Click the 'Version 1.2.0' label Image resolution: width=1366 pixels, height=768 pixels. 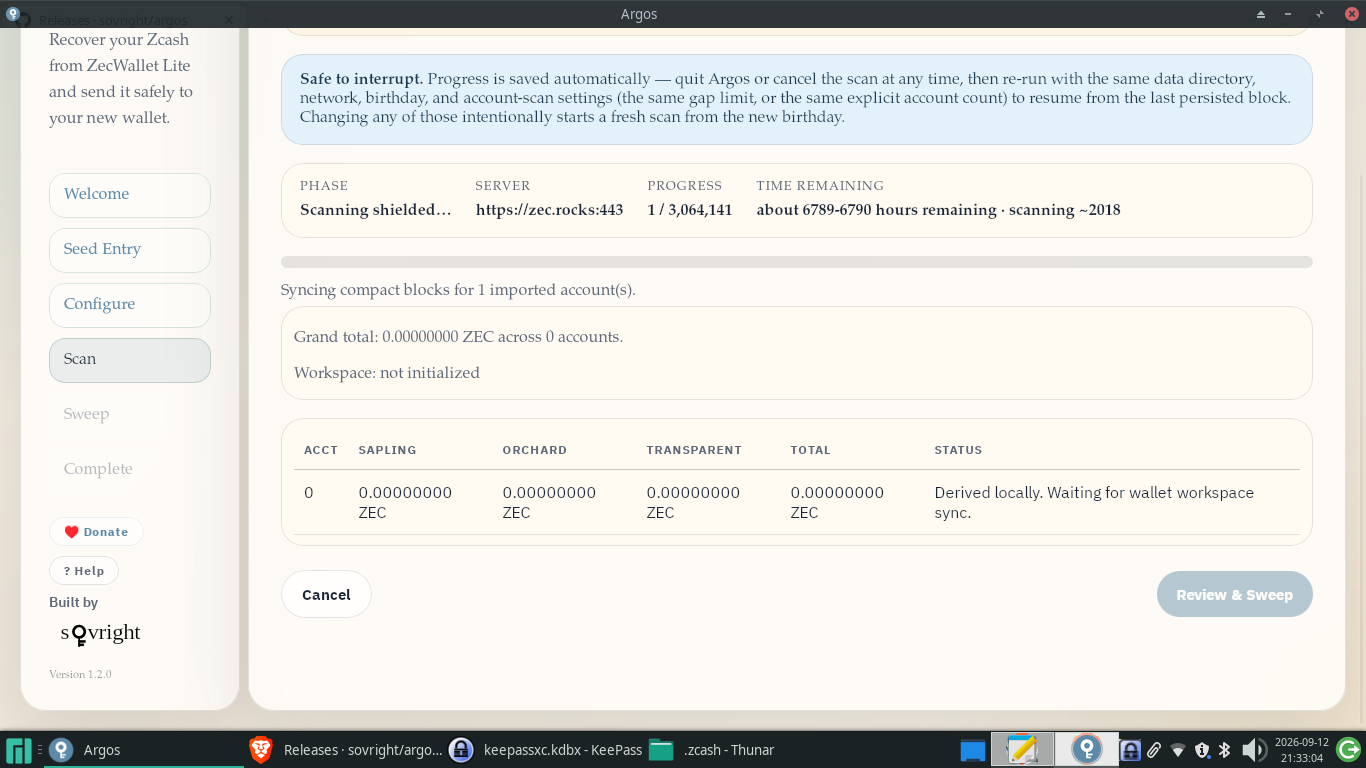(x=80, y=674)
